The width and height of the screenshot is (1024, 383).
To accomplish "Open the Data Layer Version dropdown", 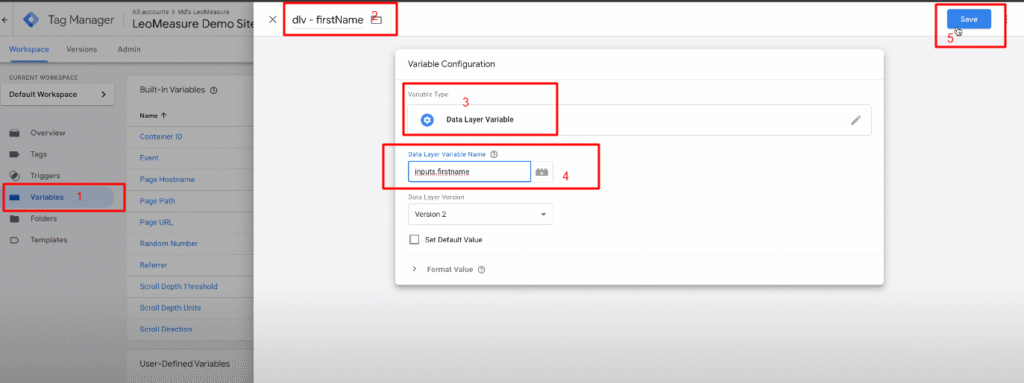I will 480,214.
